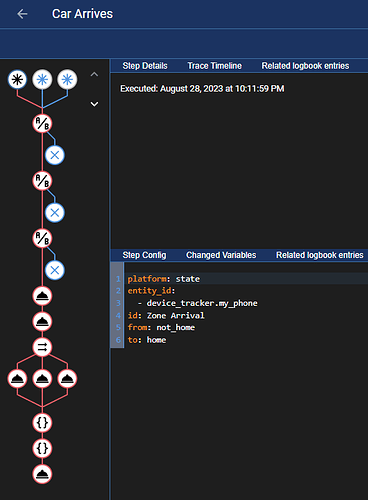
Task: Select the black asterisk trigger node
Action: coord(17,80)
